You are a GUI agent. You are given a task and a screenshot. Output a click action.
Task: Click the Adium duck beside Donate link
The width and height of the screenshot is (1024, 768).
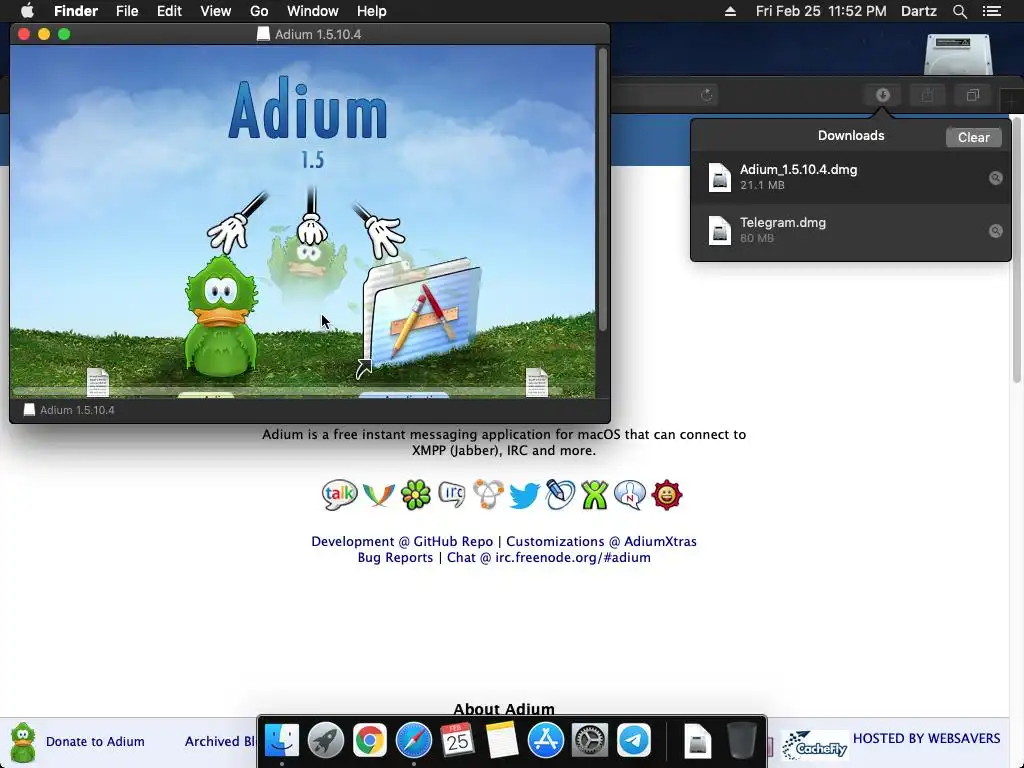(23, 743)
